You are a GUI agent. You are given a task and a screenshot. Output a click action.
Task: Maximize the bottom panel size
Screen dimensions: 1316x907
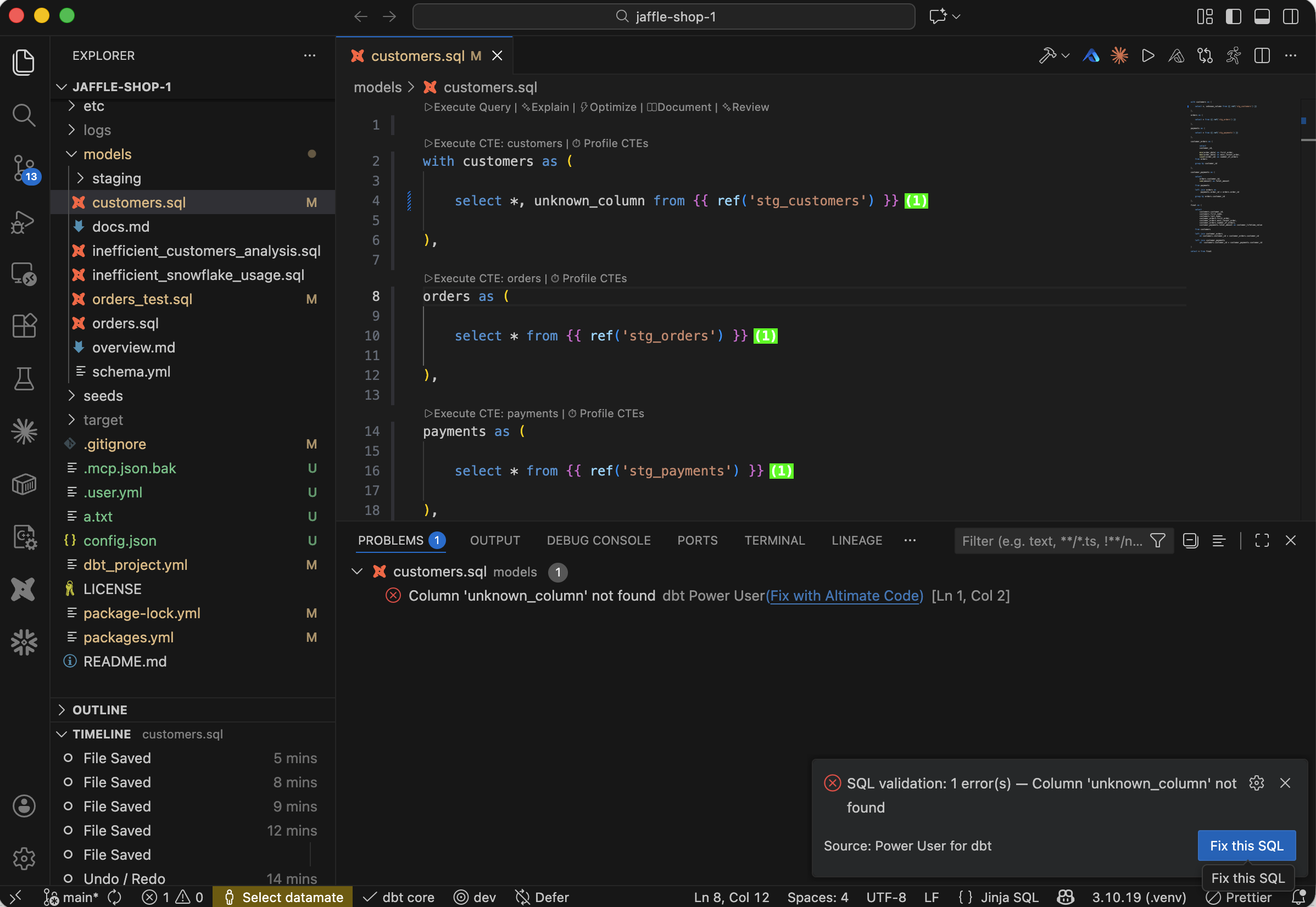(1262, 540)
